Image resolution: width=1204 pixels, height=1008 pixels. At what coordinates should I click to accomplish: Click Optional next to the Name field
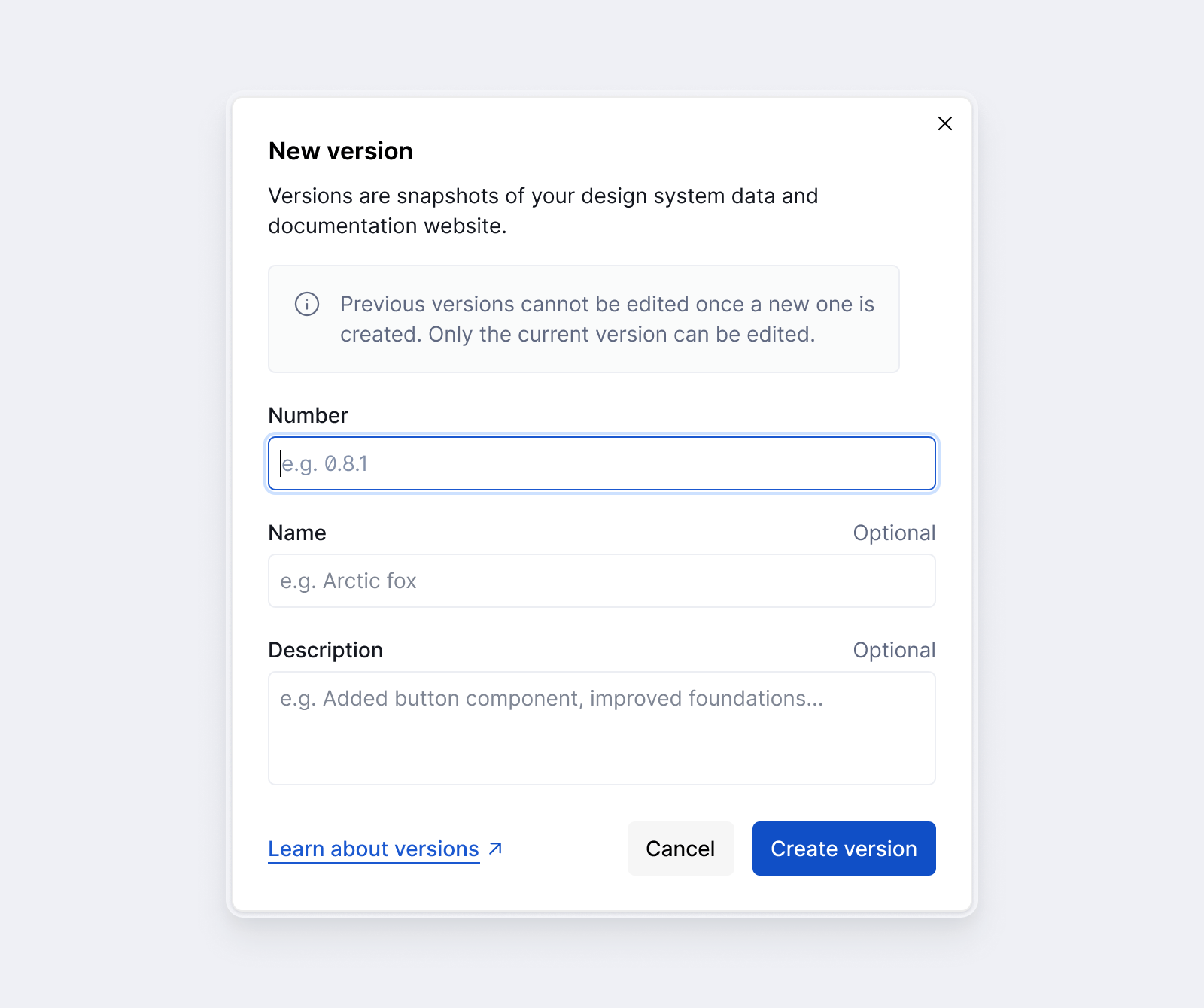pos(894,533)
